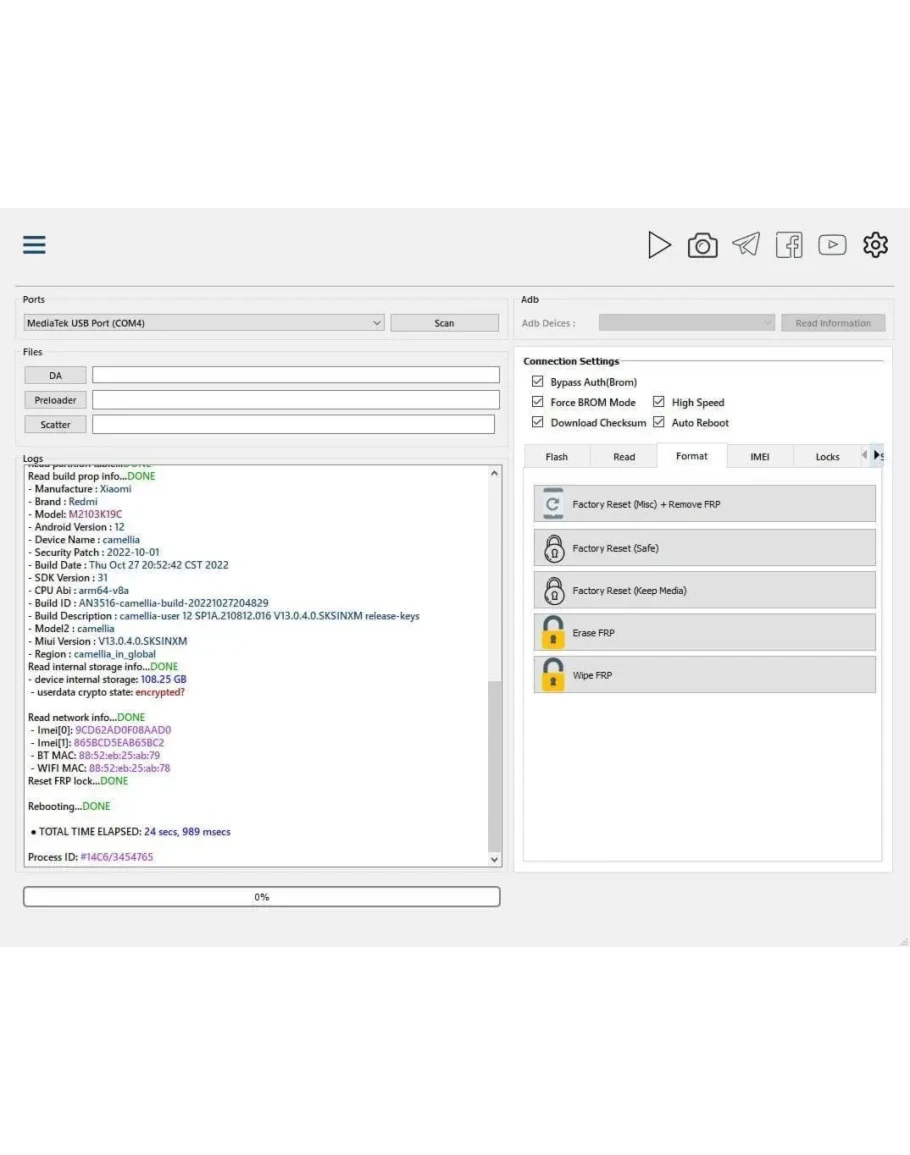Screen dimensions: 910x1155
Task: Open the Telegram link icon
Action: (745, 245)
